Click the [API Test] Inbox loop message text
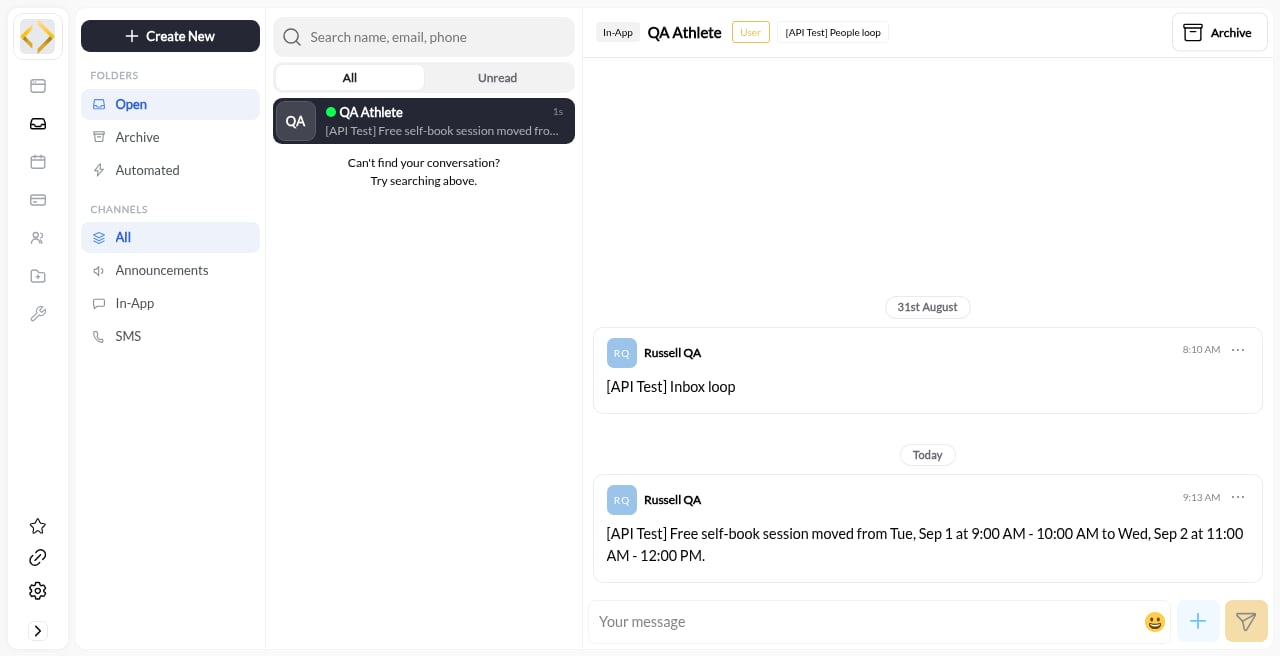1280x656 pixels. tap(671, 387)
